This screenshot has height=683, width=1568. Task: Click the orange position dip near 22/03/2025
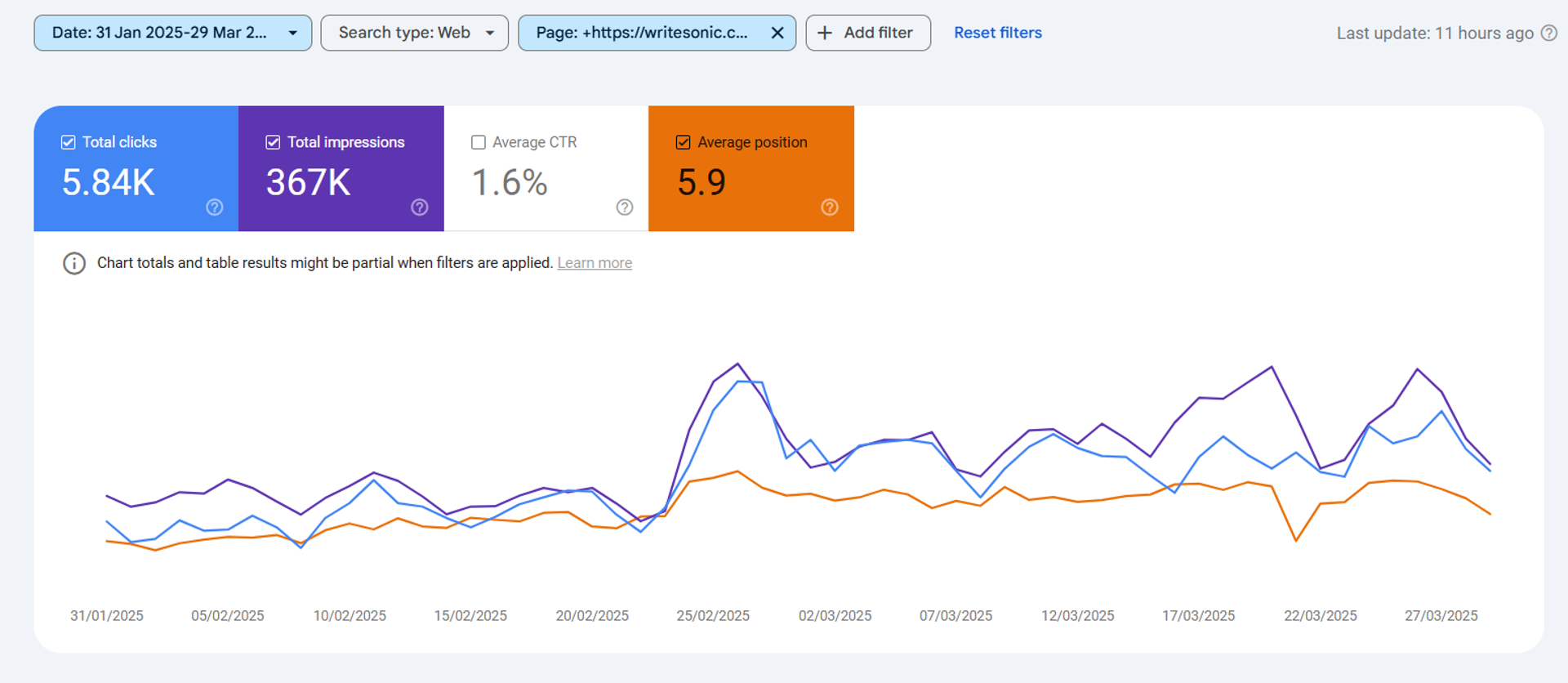1296,540
